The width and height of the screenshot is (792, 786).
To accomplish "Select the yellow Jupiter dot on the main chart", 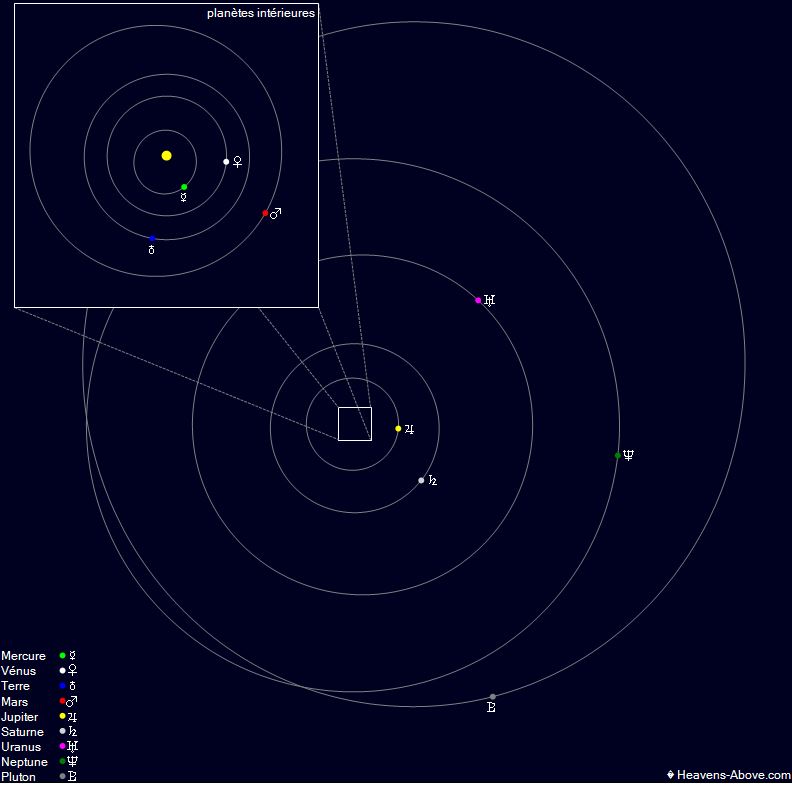I will 398,429.
